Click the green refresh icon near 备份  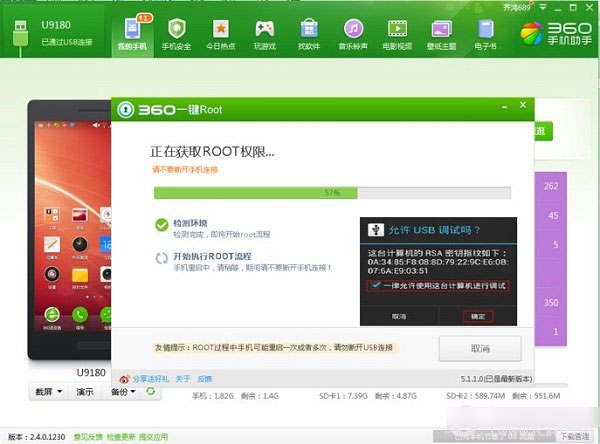(151, 391)
